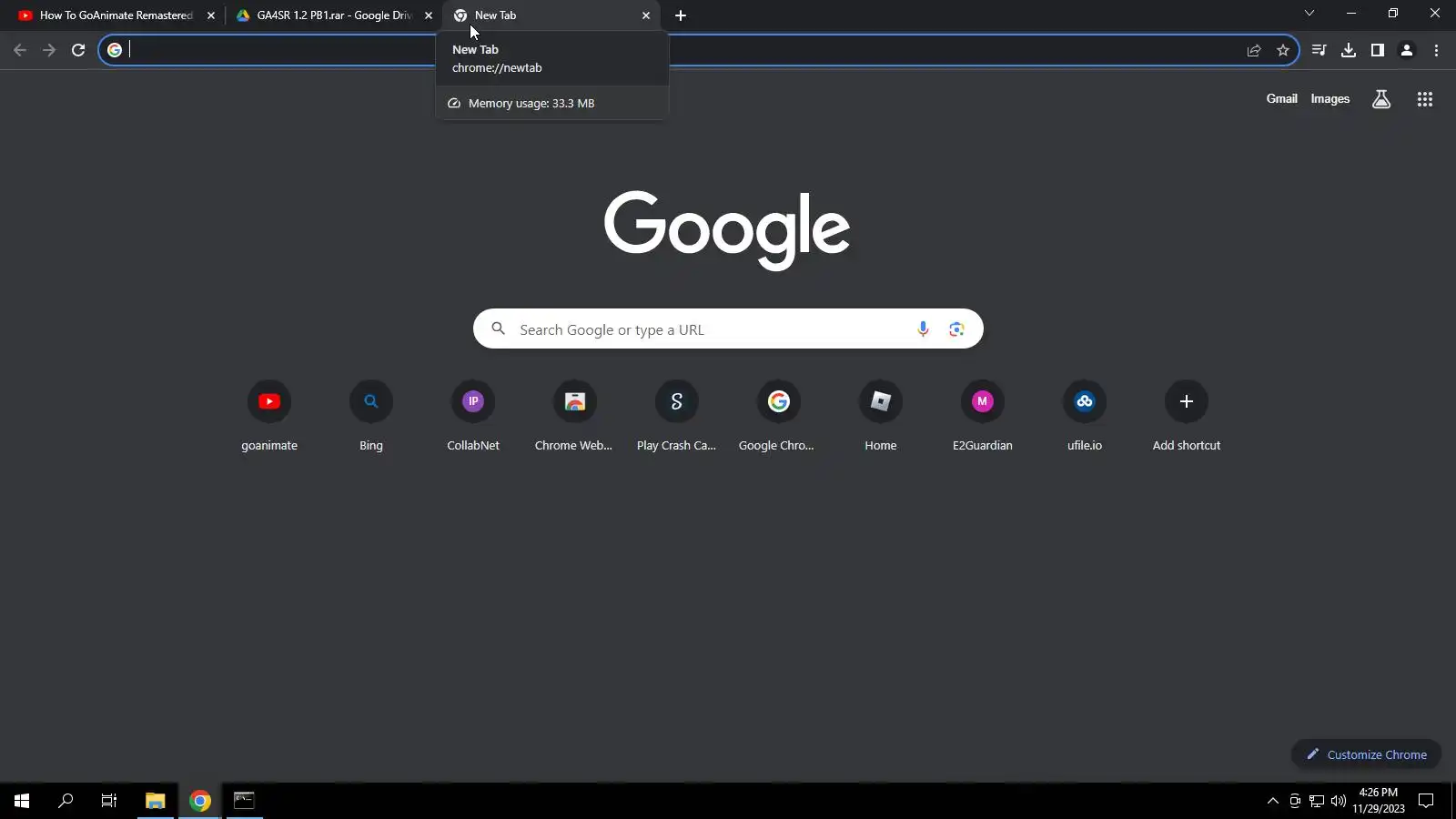
Task: Open the Bing shortcut
Action: coord(371,417)
